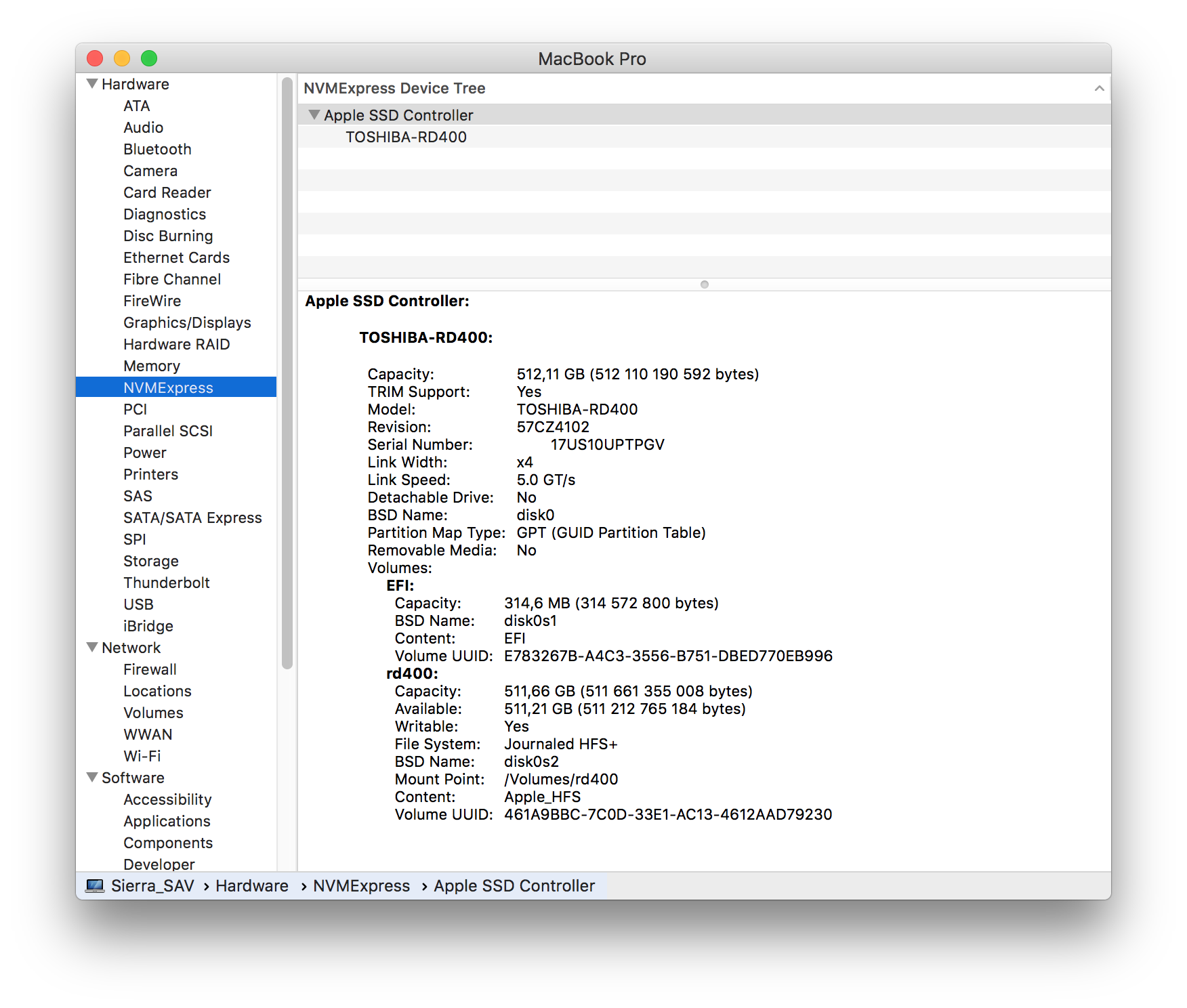Show Power information
The height and width of the screenshot is (1008, 1187).
click(145, 453)
